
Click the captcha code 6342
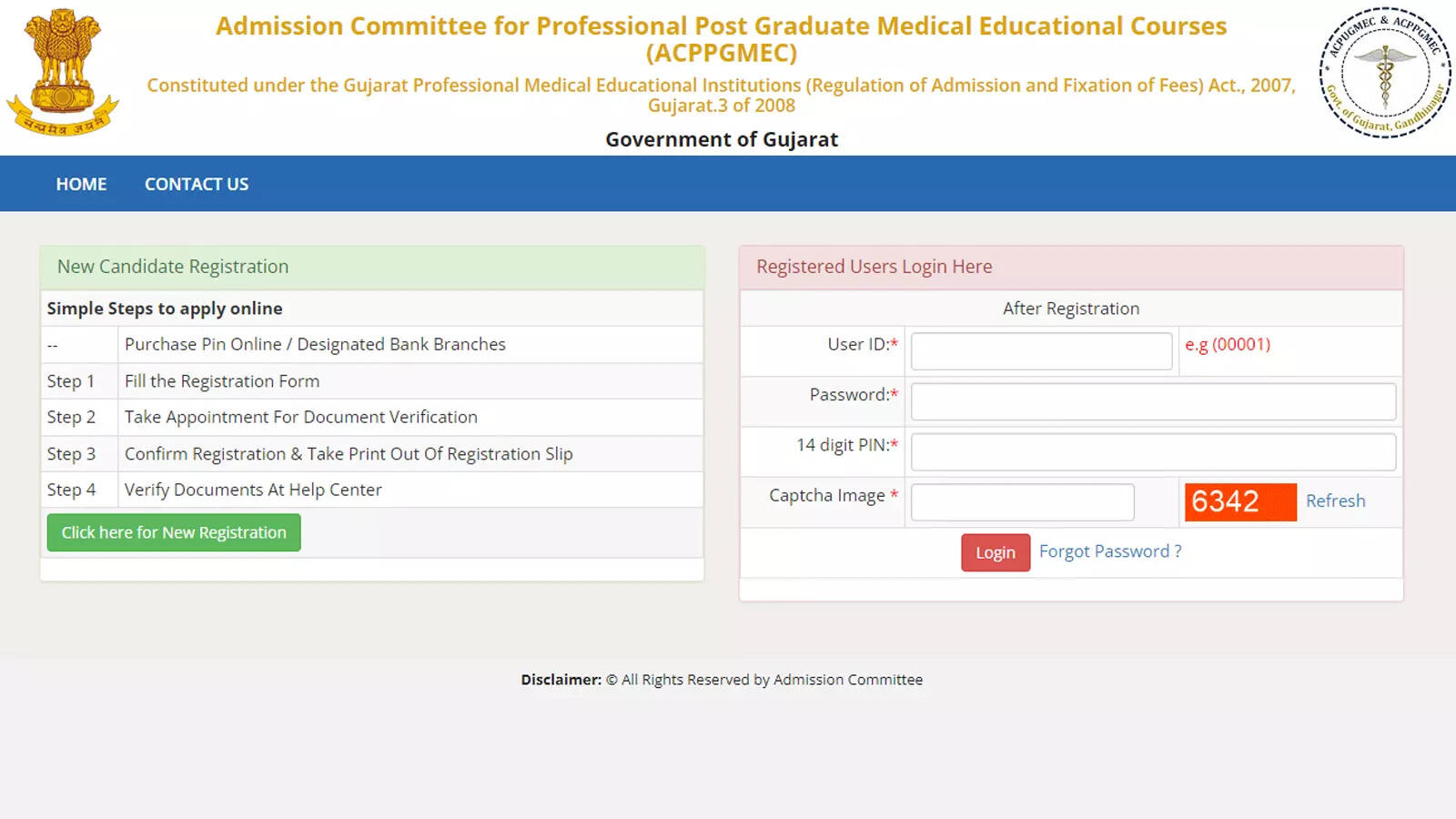(x=1239, y=501)
